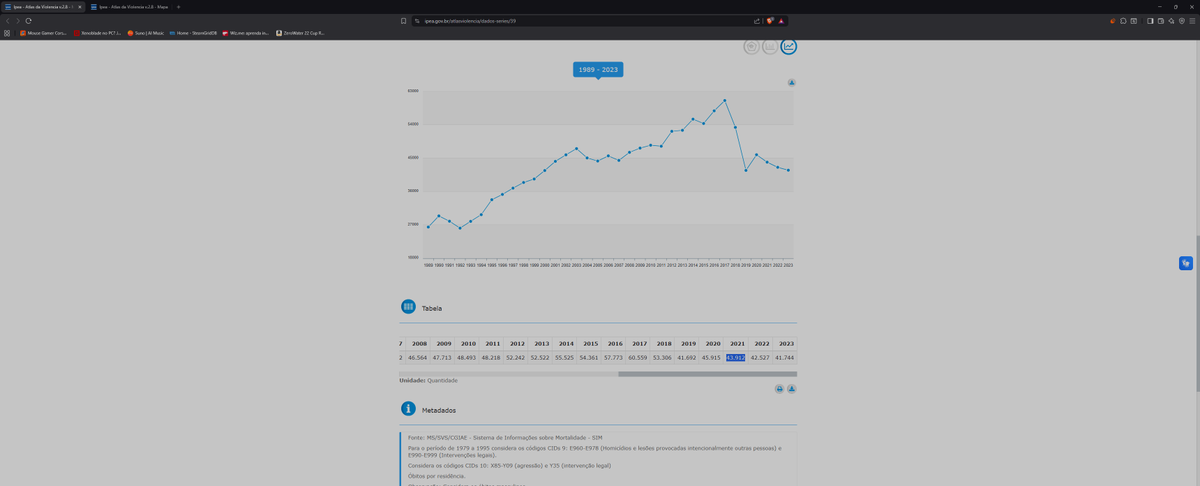
Task: Click the 41.744 value cell
Action: [x=785, y=357]
